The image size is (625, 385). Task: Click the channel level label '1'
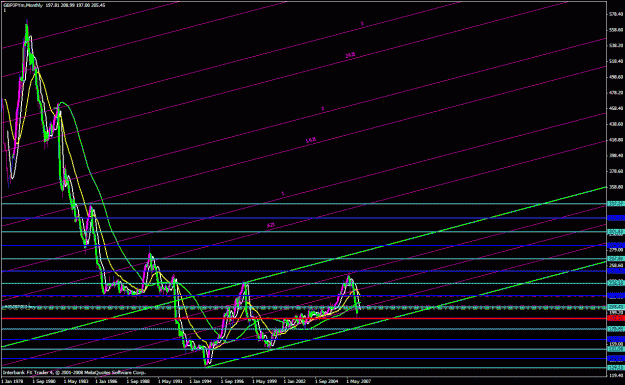[x=283, y=194]
